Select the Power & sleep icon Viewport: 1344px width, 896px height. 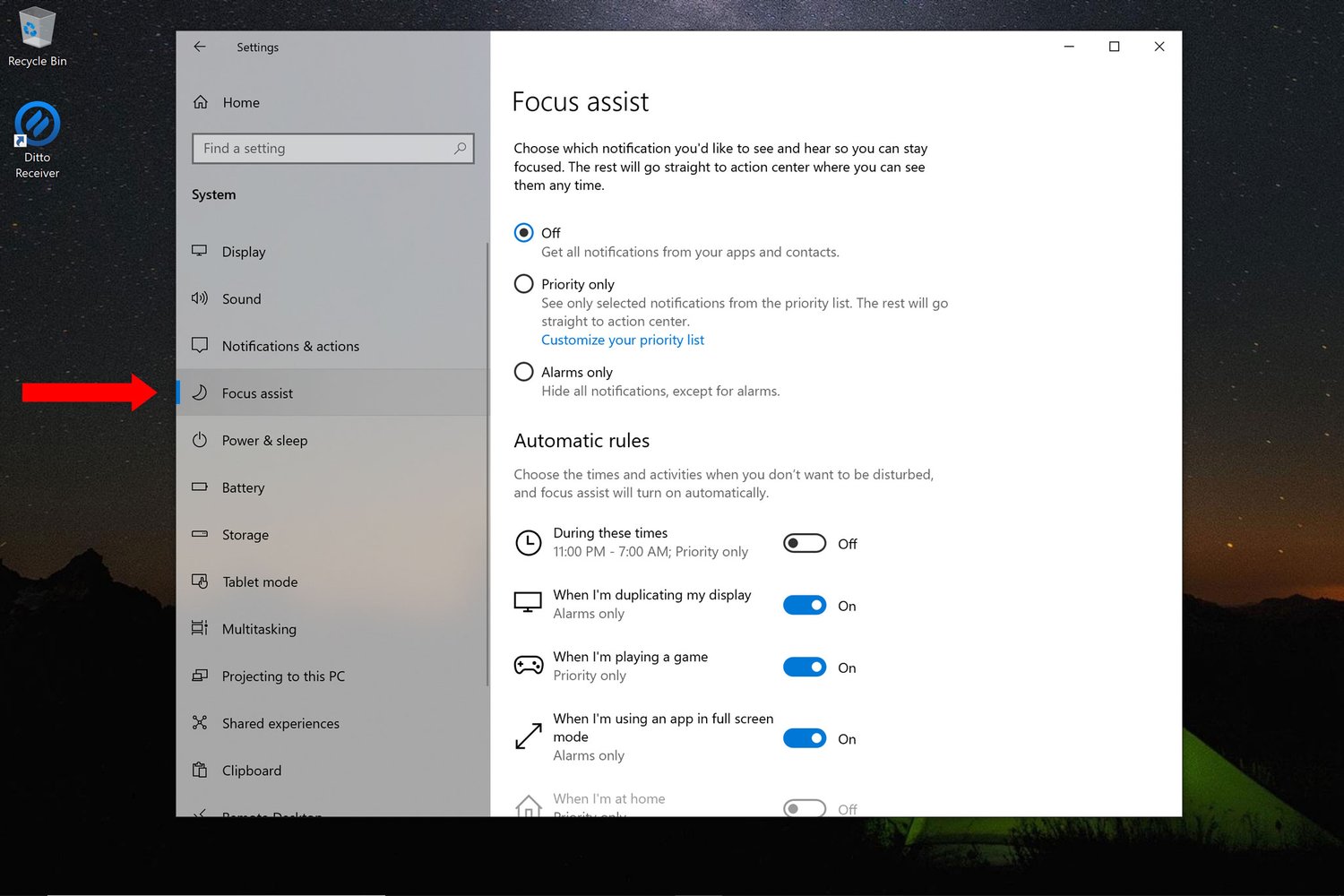click(x=200, y=440)
